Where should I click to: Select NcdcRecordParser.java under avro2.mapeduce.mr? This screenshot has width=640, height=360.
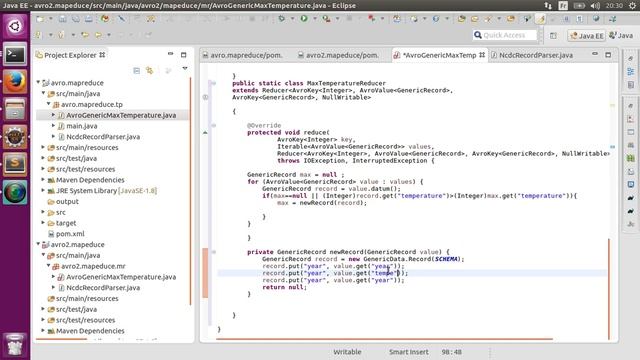(x=103, y=287)
